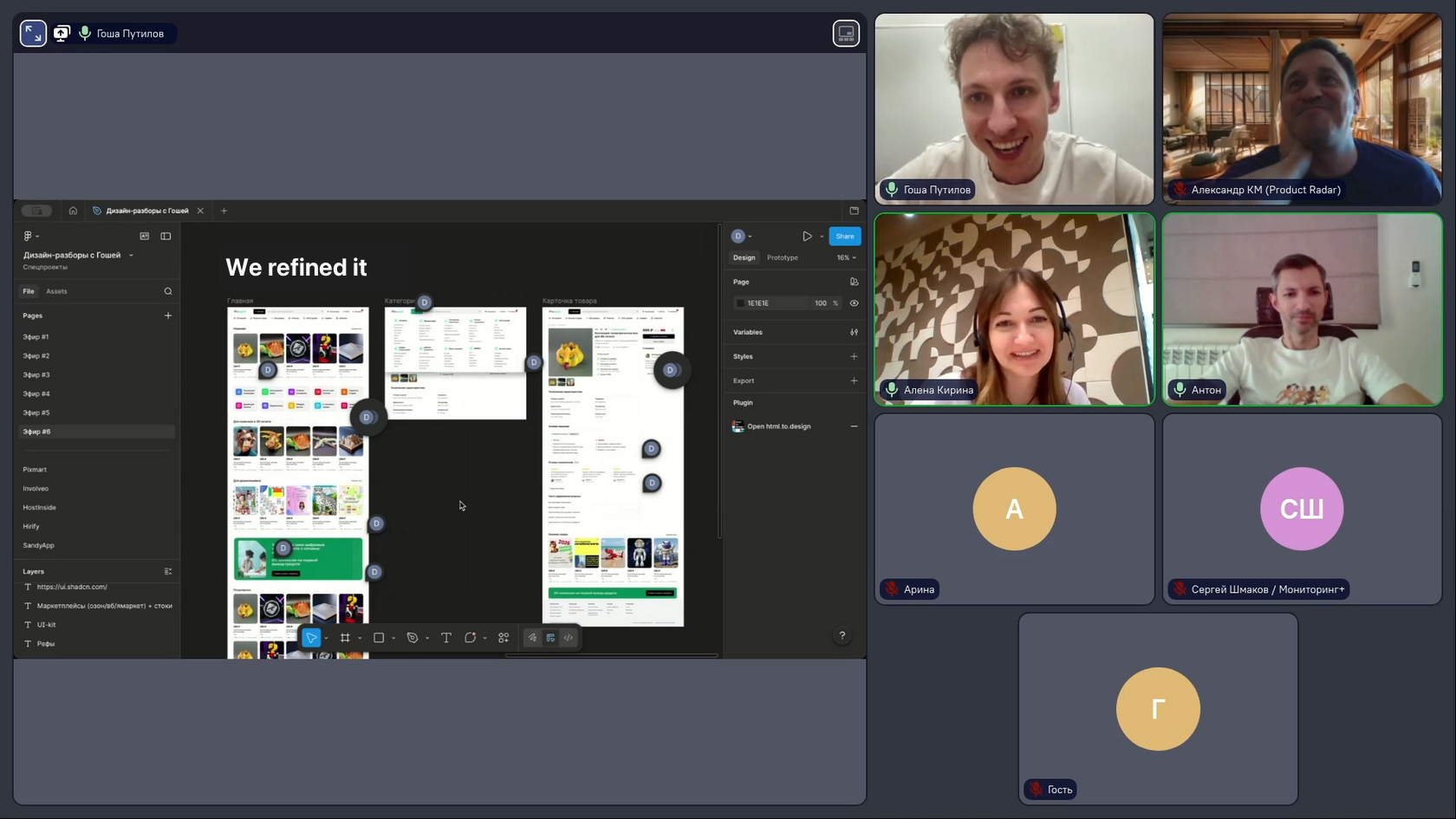Exit fullscreen in meeting window
The height and width of the screenshot is (819, 1456).
click(33, 33)
